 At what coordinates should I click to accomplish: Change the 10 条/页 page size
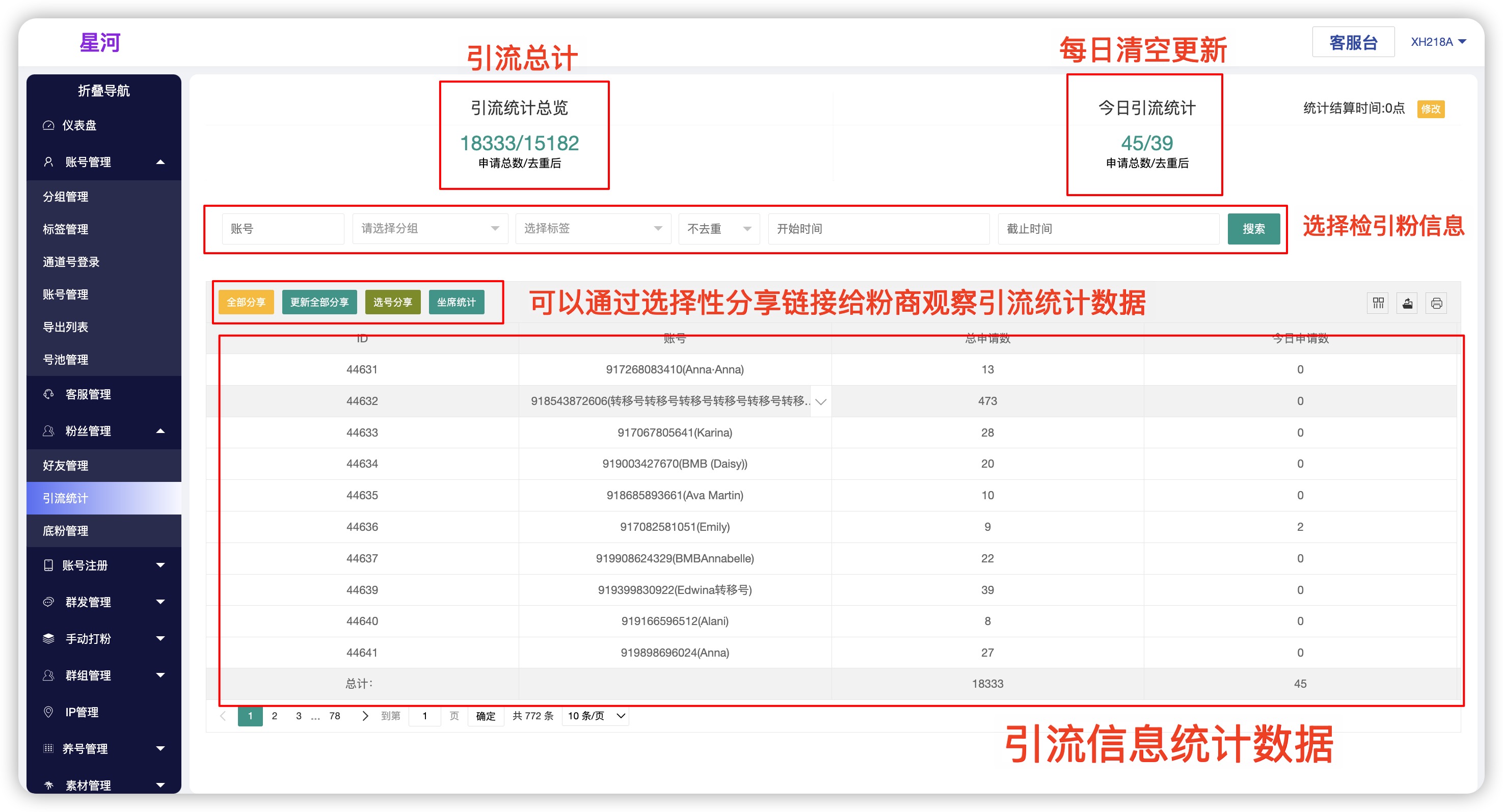point(596,716)
